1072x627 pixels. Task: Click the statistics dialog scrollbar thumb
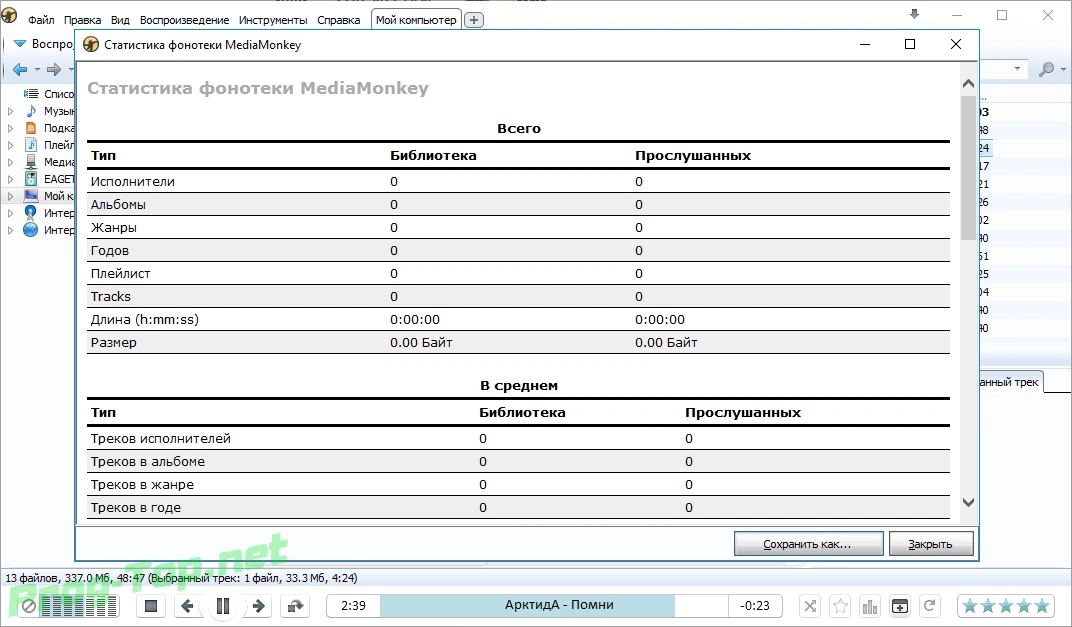[968, 168]
